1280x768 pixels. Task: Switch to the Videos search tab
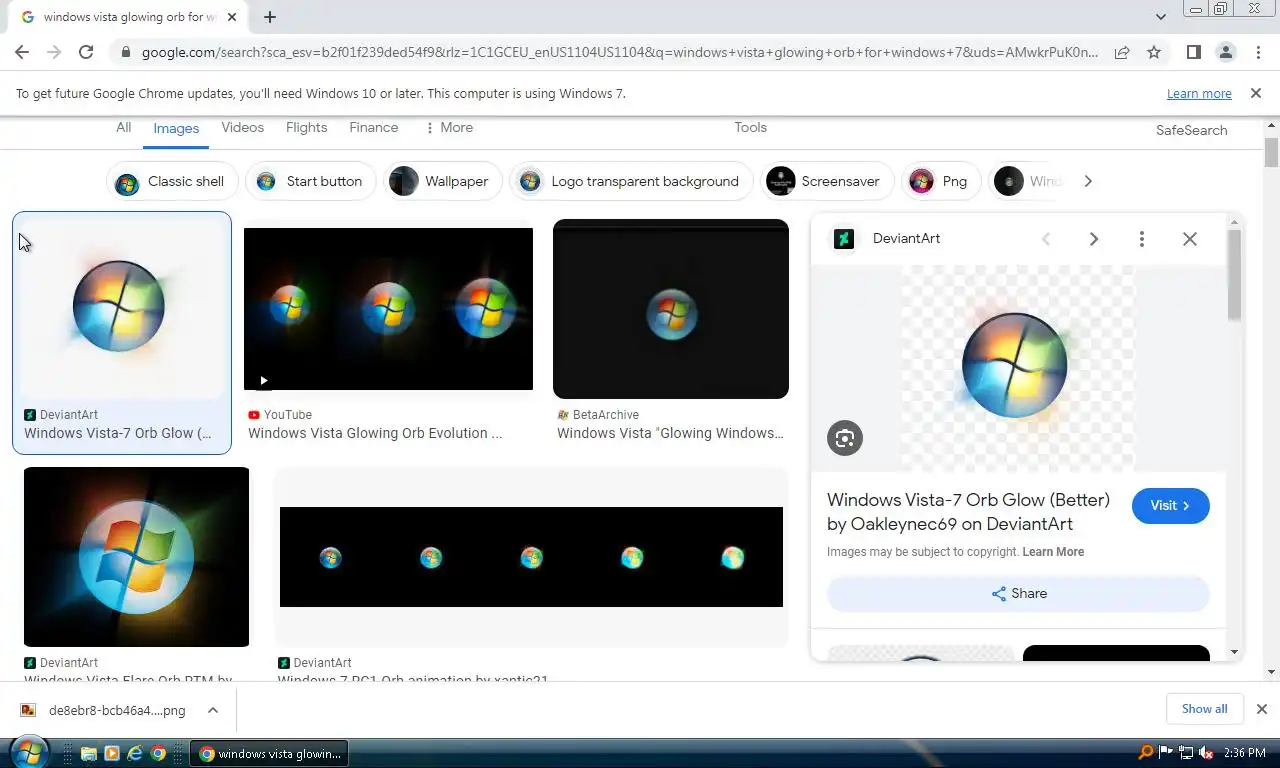coord(242,128)
